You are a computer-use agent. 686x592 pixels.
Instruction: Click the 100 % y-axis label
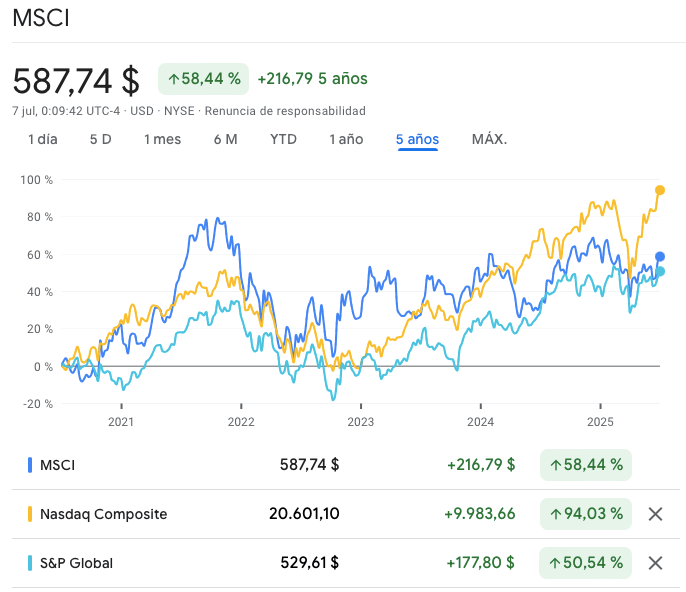pyautogui.click(x=36, y=180)
